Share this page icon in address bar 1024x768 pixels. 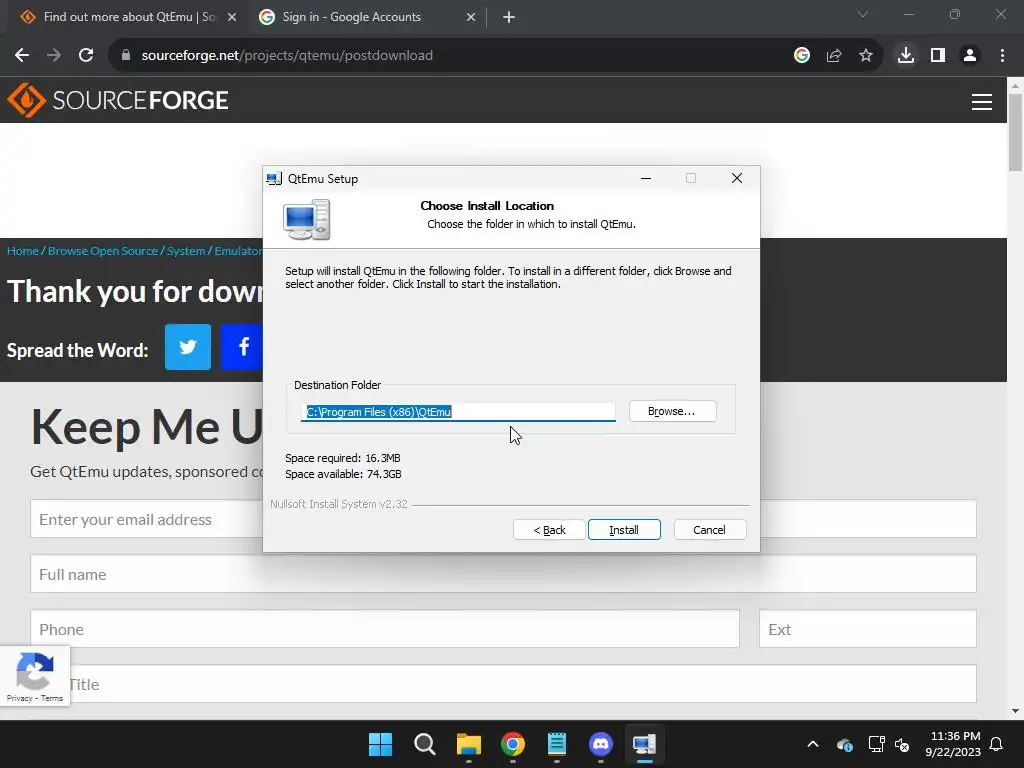[834, 56]
